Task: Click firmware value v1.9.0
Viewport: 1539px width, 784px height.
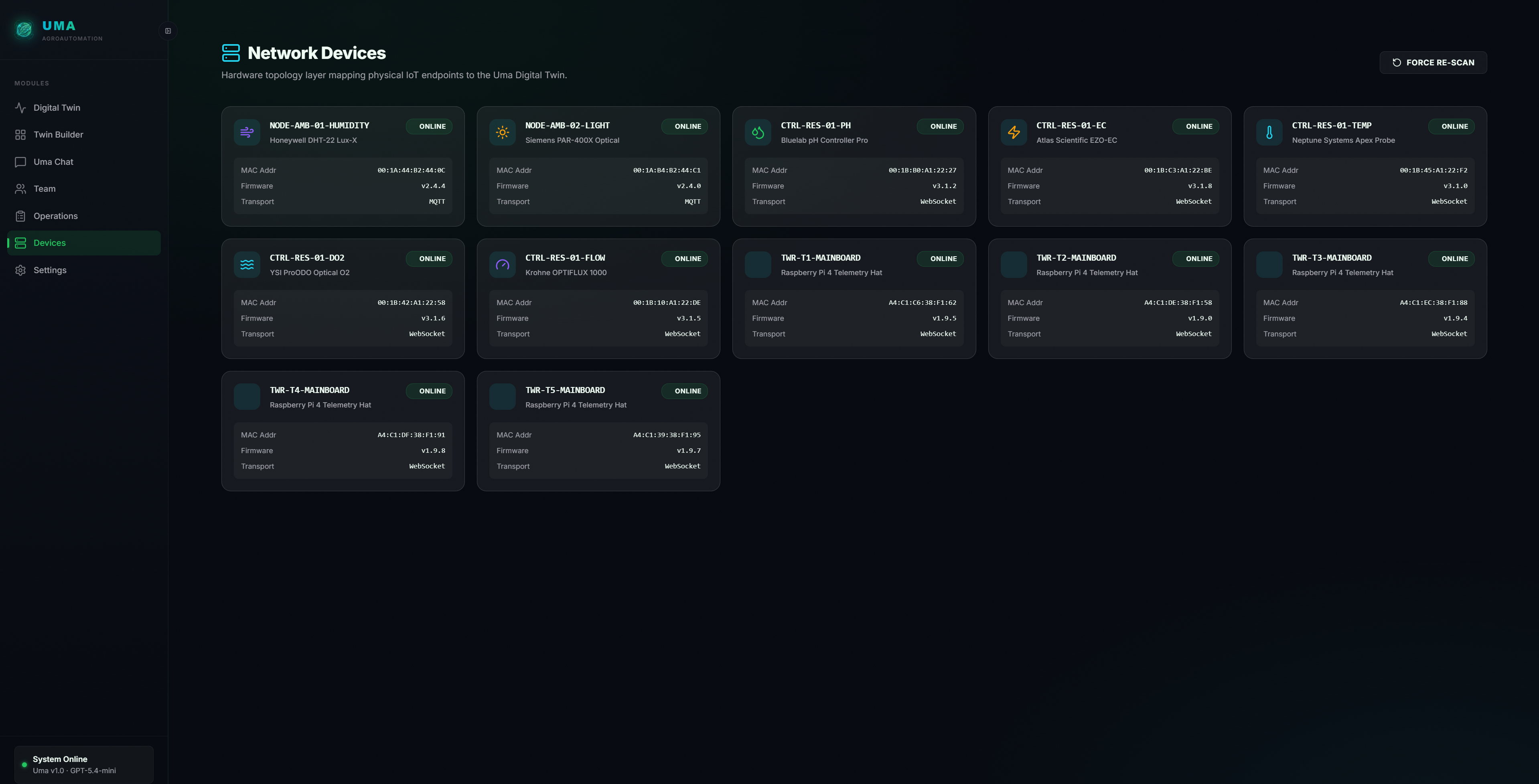Action: (1200, 318)
